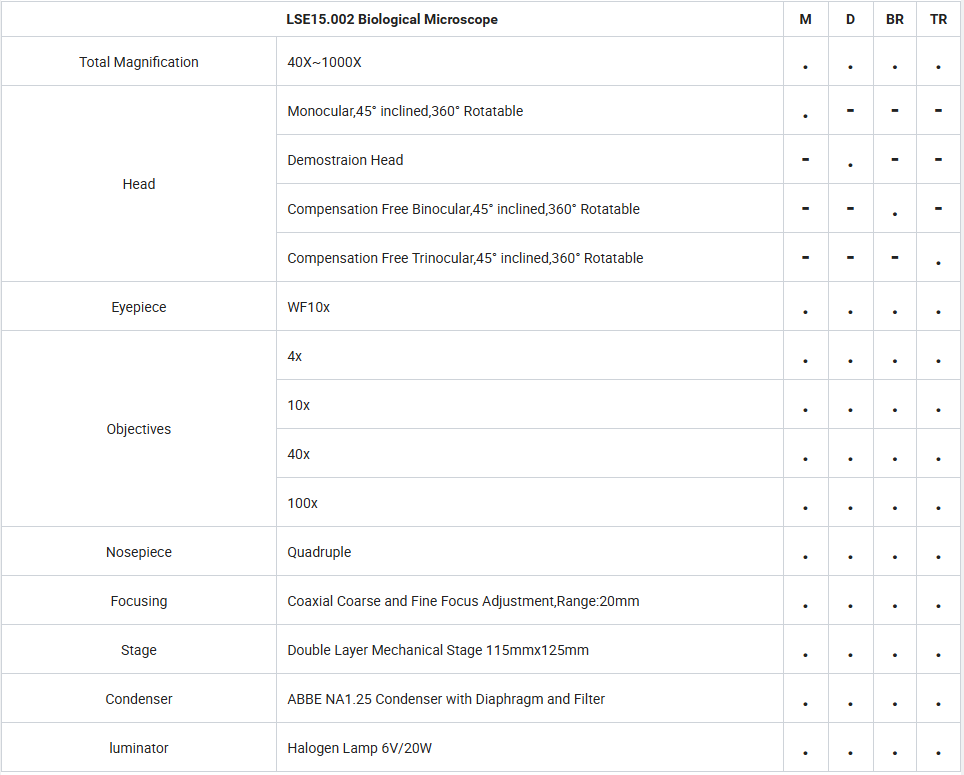Click the Total Magnification row label
This screenshot has width=964, height=775.
tap(139, 62)
